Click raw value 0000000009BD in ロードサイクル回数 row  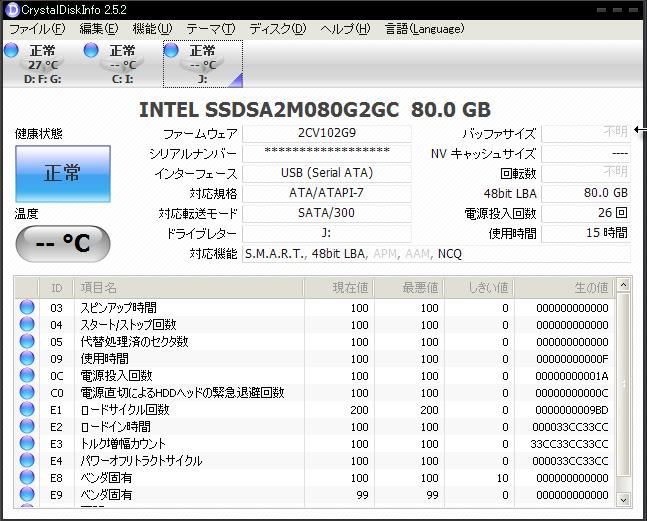[572, 410]
